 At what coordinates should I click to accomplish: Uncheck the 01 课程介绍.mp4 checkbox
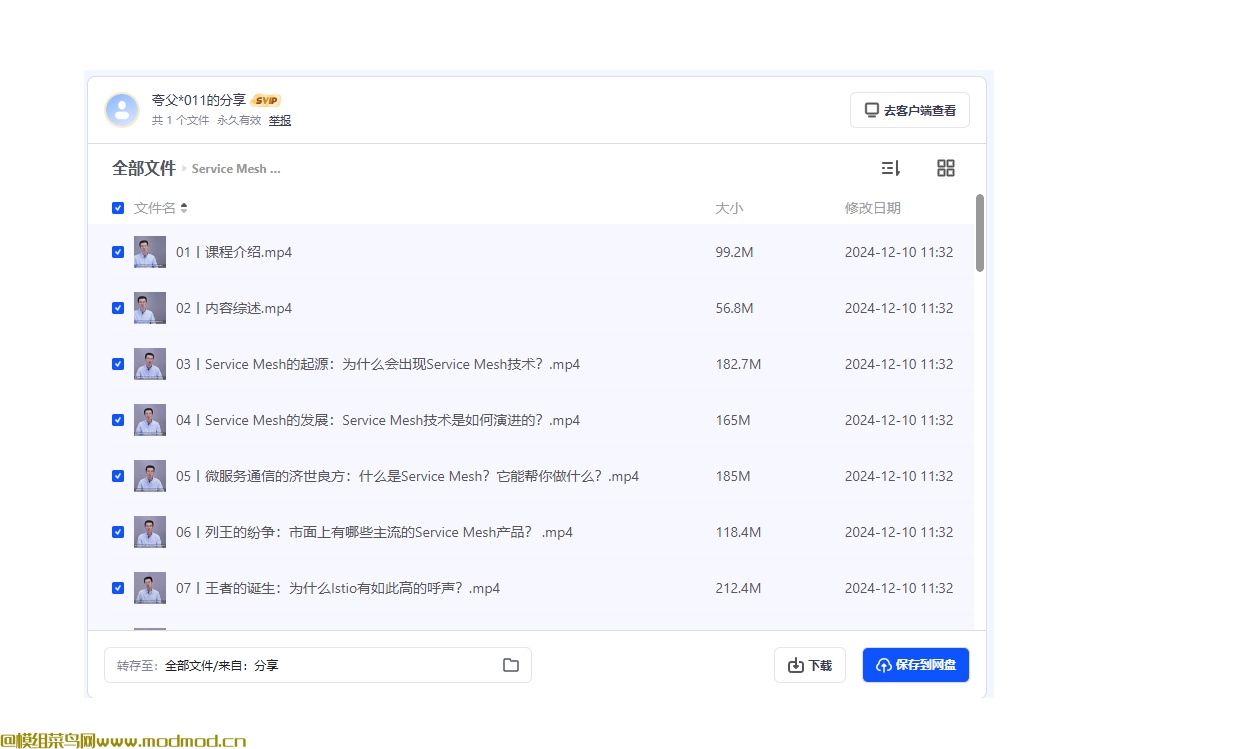tap(118, 252)
